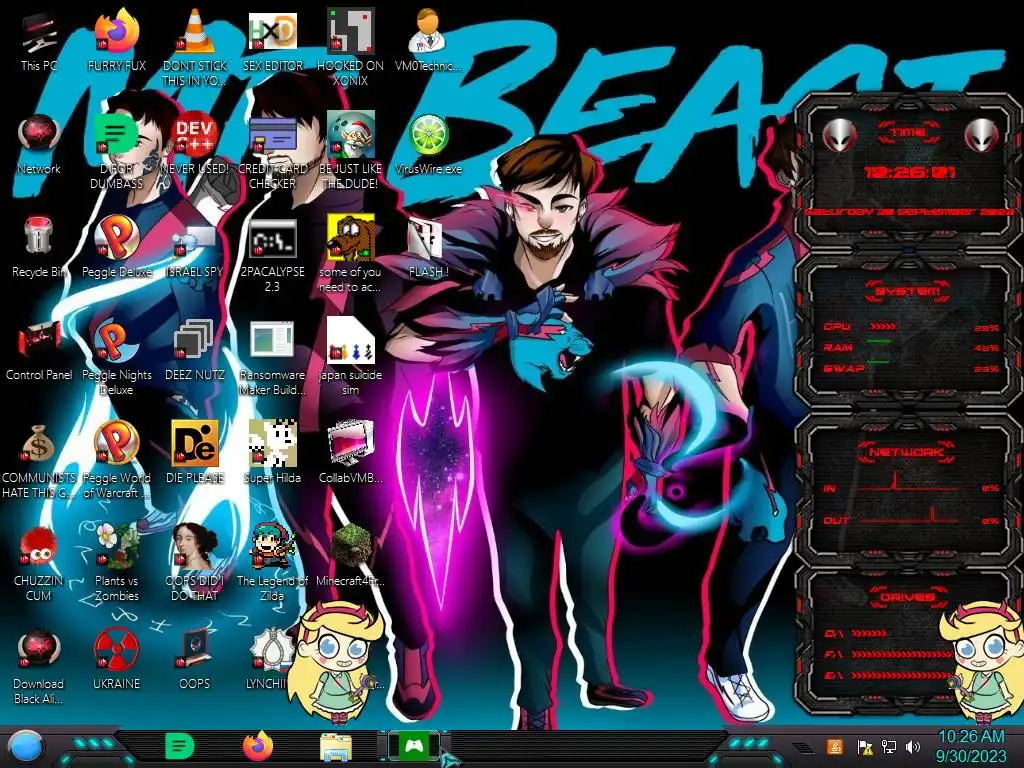This screenshot has width=1024, height=768.
Task: Open COMMUNISTS HATE THIS G... money bag icon
Action: 39,461
